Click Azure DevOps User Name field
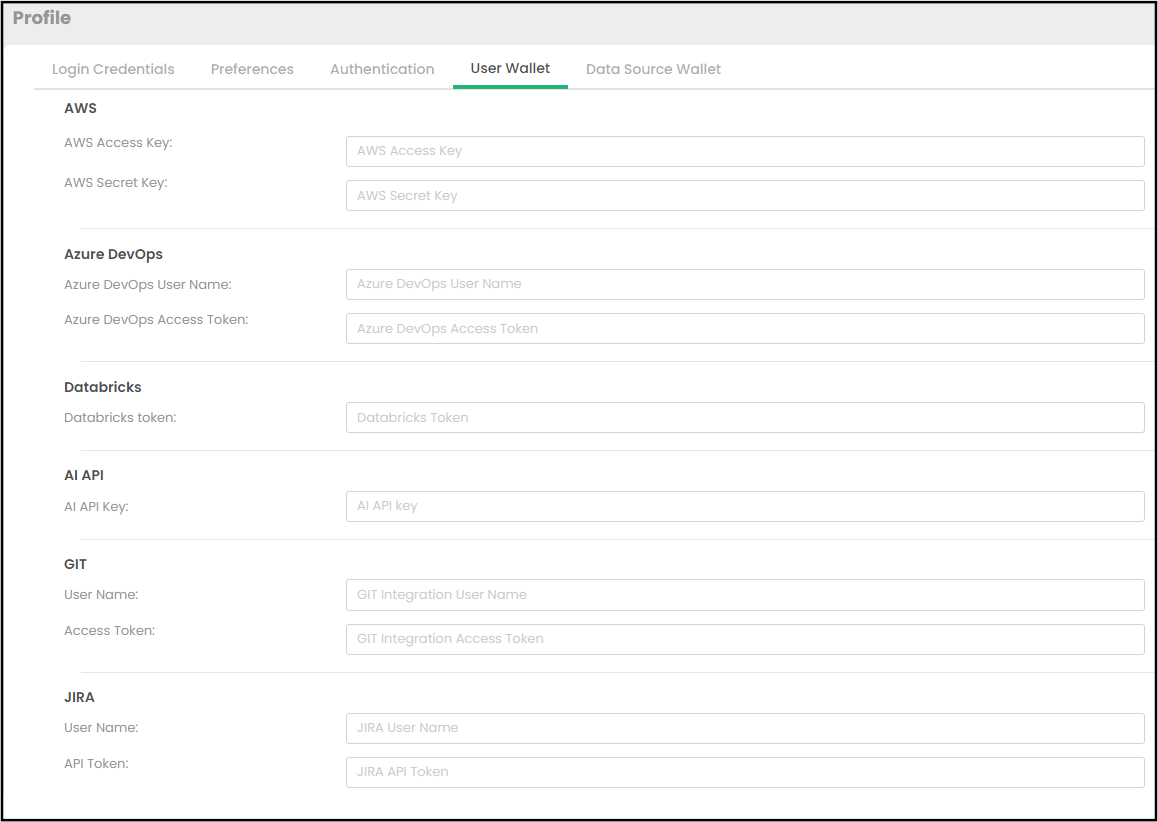The height and width of the screenshot is (822, 1158). click(x=745, y=284)
